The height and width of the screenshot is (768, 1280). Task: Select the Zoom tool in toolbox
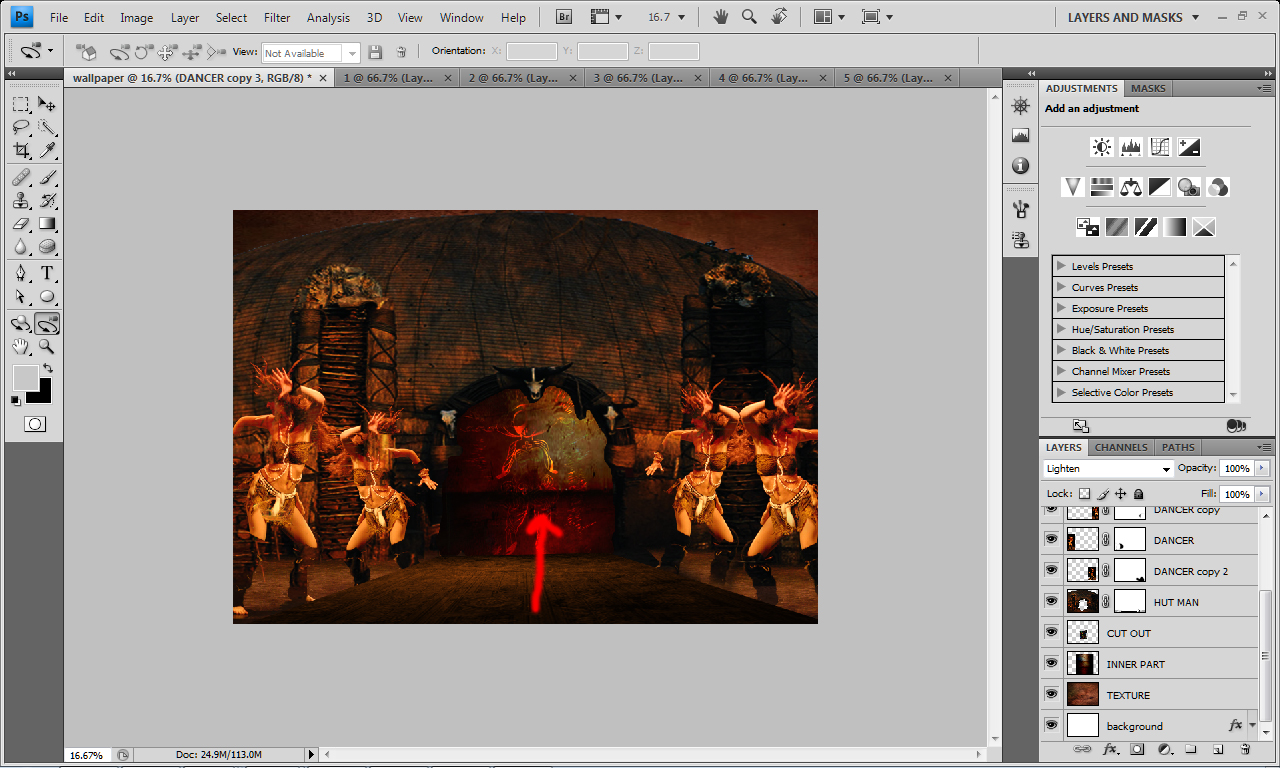[x=47, y=346]
